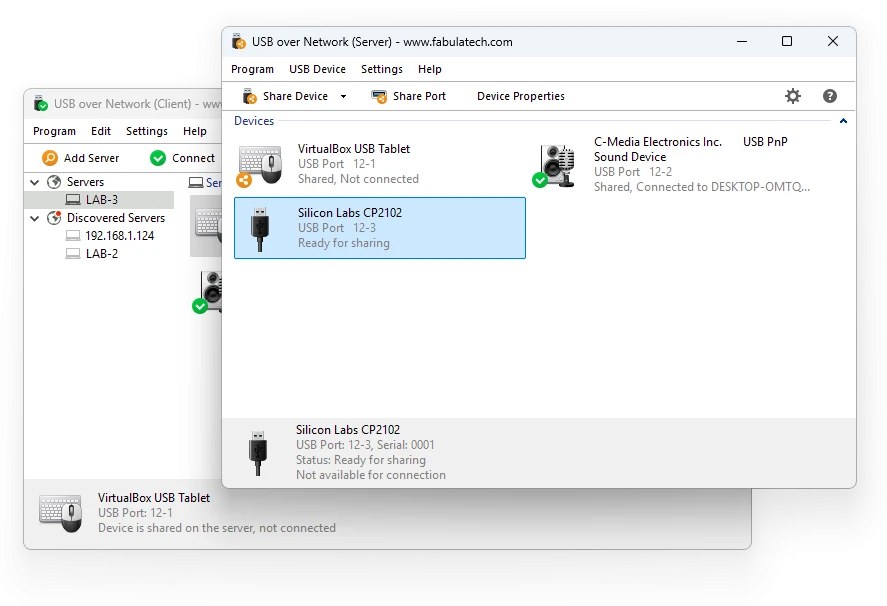Click the Silicon Labs CP2102 device name
This screenshot has height=606, width=887.
350,213
